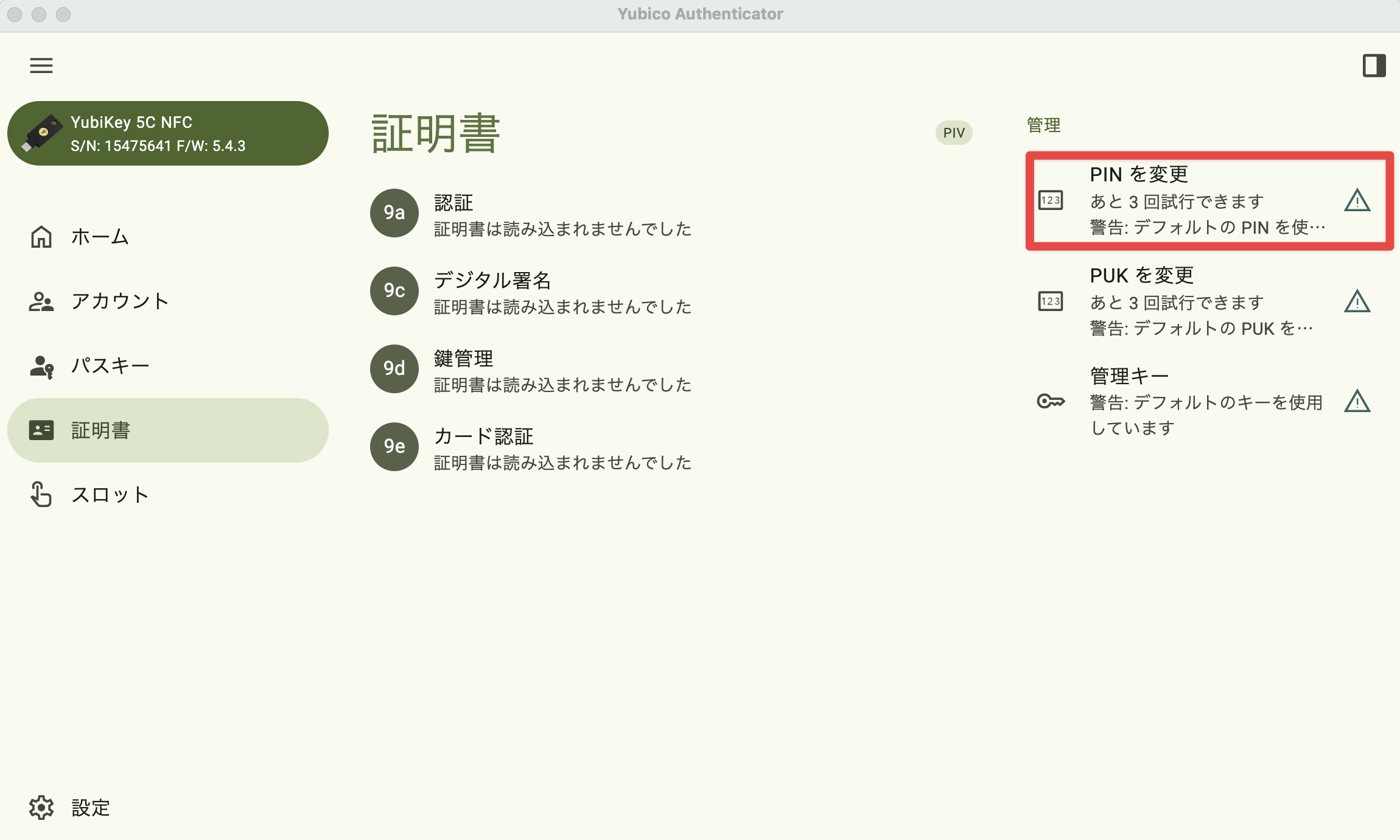Viewport: 1400px width, 840px height.
Task: Click 9a 証明書は読み込まれませんでした text
Action: point(562,229)
